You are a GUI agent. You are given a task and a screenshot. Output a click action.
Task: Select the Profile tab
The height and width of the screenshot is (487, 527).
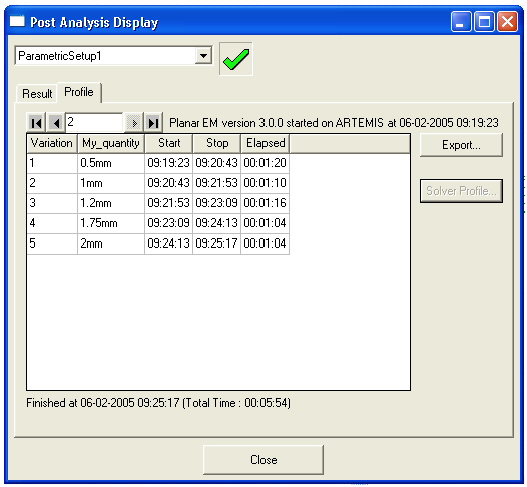coord(79,92)
